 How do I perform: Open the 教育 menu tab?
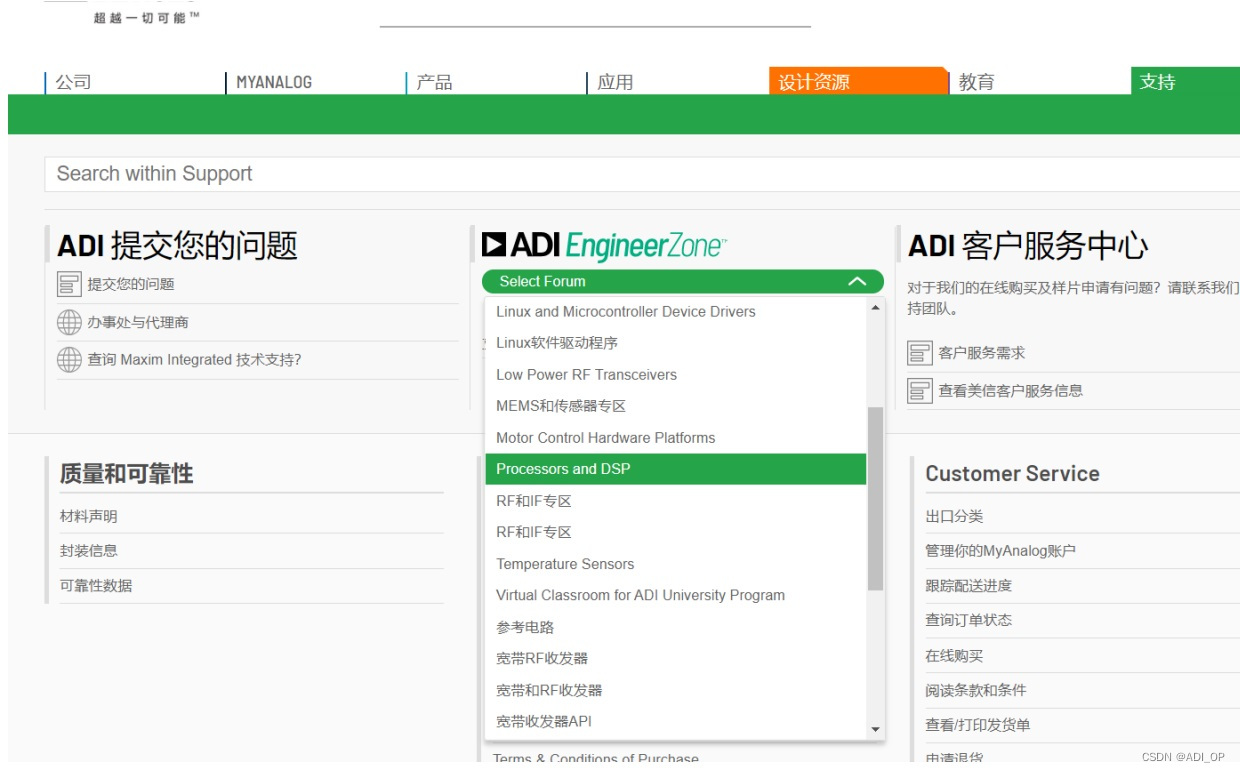(x=977, y=82)
